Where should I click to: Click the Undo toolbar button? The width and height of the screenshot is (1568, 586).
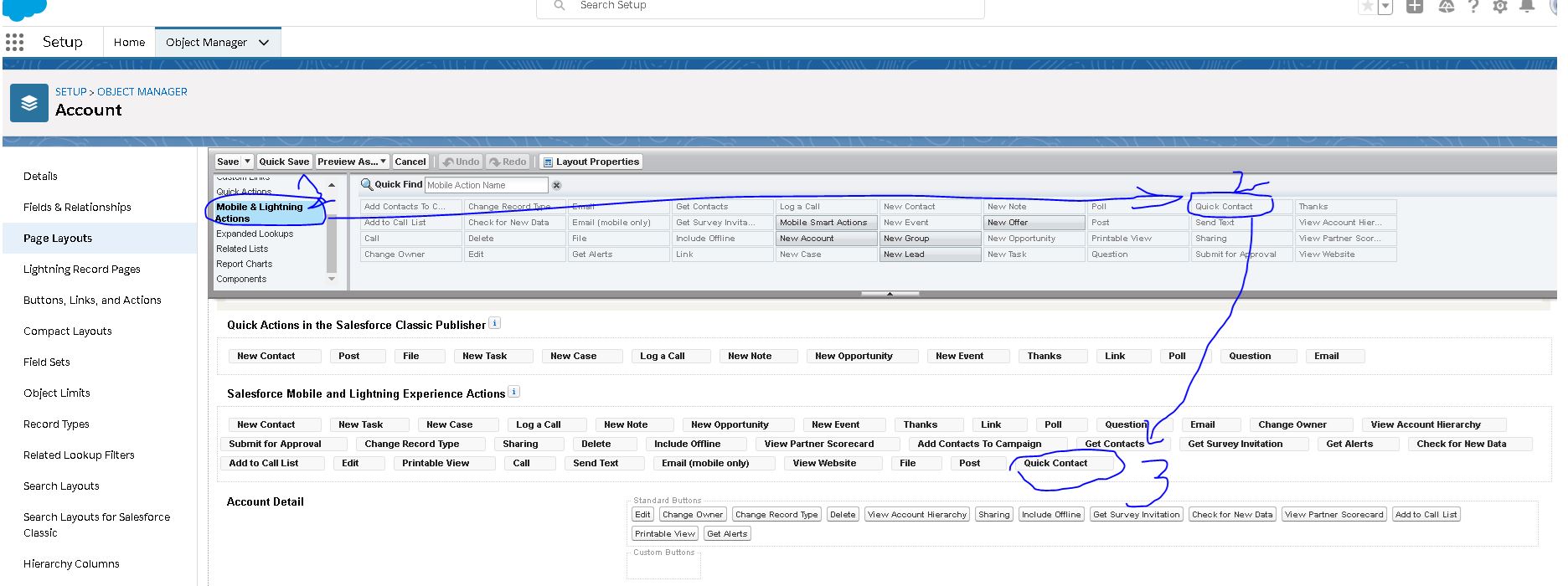point(461,162)
